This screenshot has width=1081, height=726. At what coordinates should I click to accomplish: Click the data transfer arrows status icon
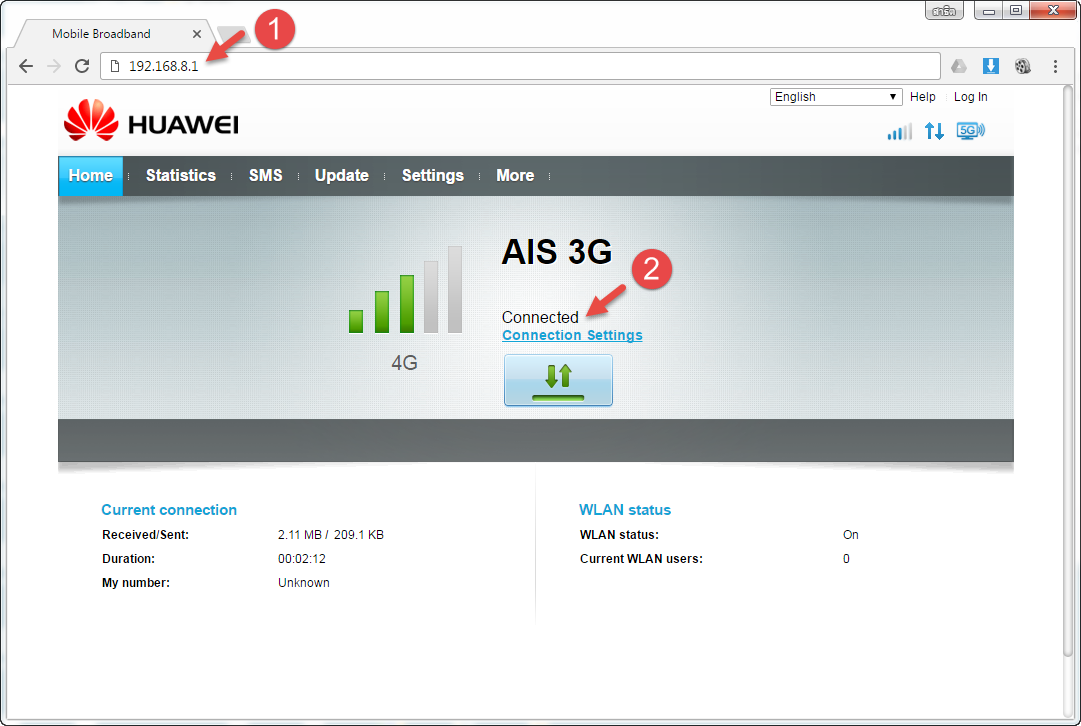[934, 130]
